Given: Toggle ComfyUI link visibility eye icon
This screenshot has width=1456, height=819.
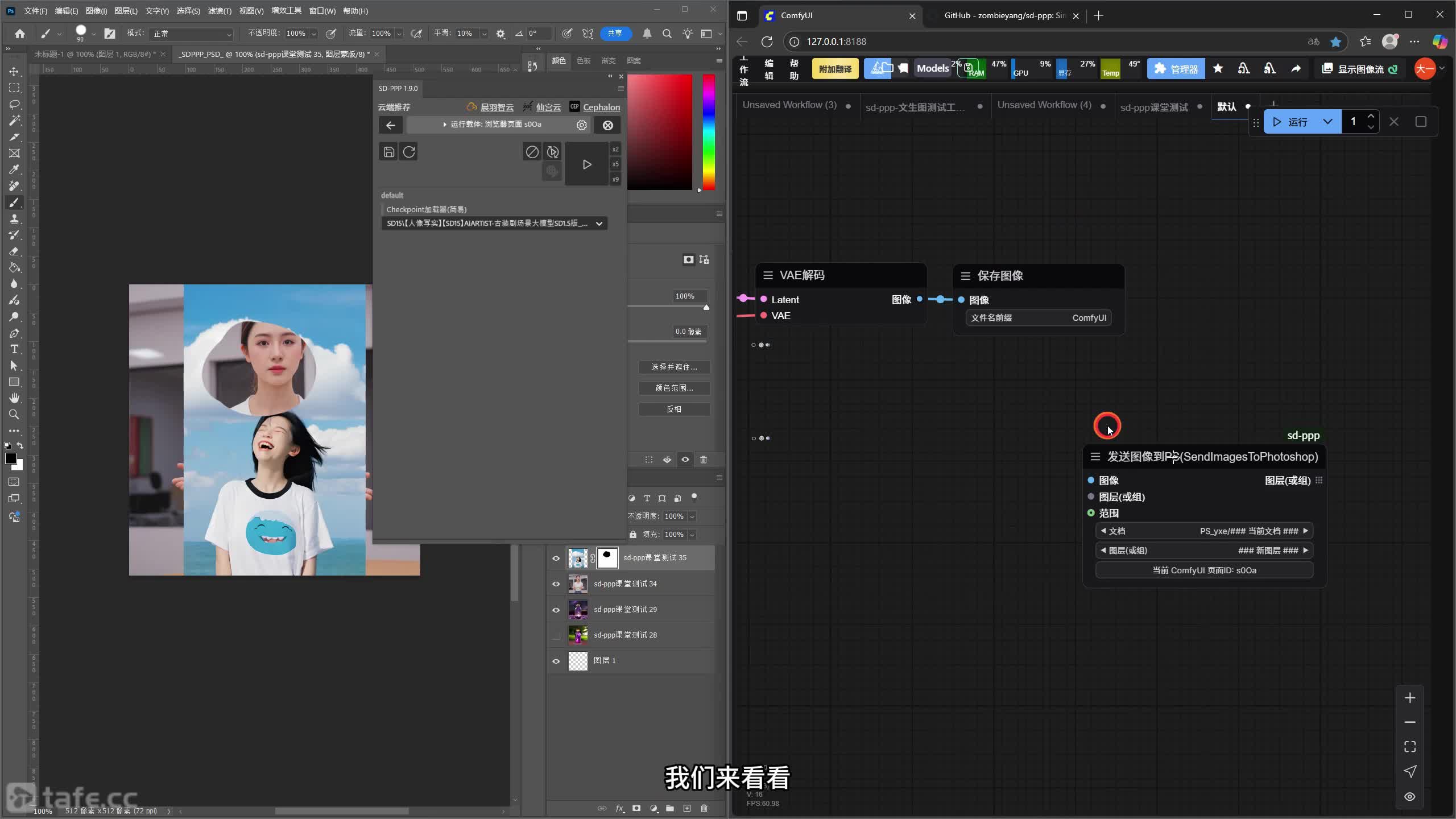Looking at the screenshot, I should pyautogui.click(x=1410, y=796).
